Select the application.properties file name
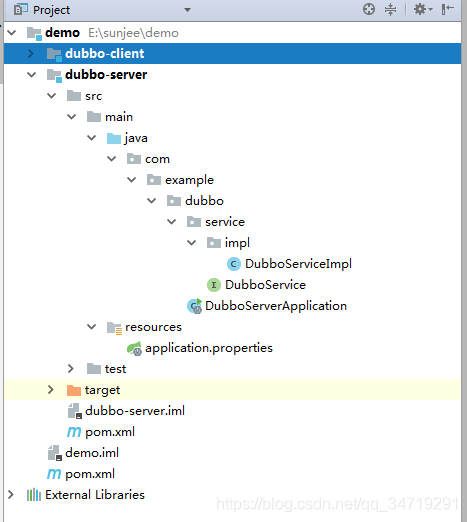 [x=209, y=348]
